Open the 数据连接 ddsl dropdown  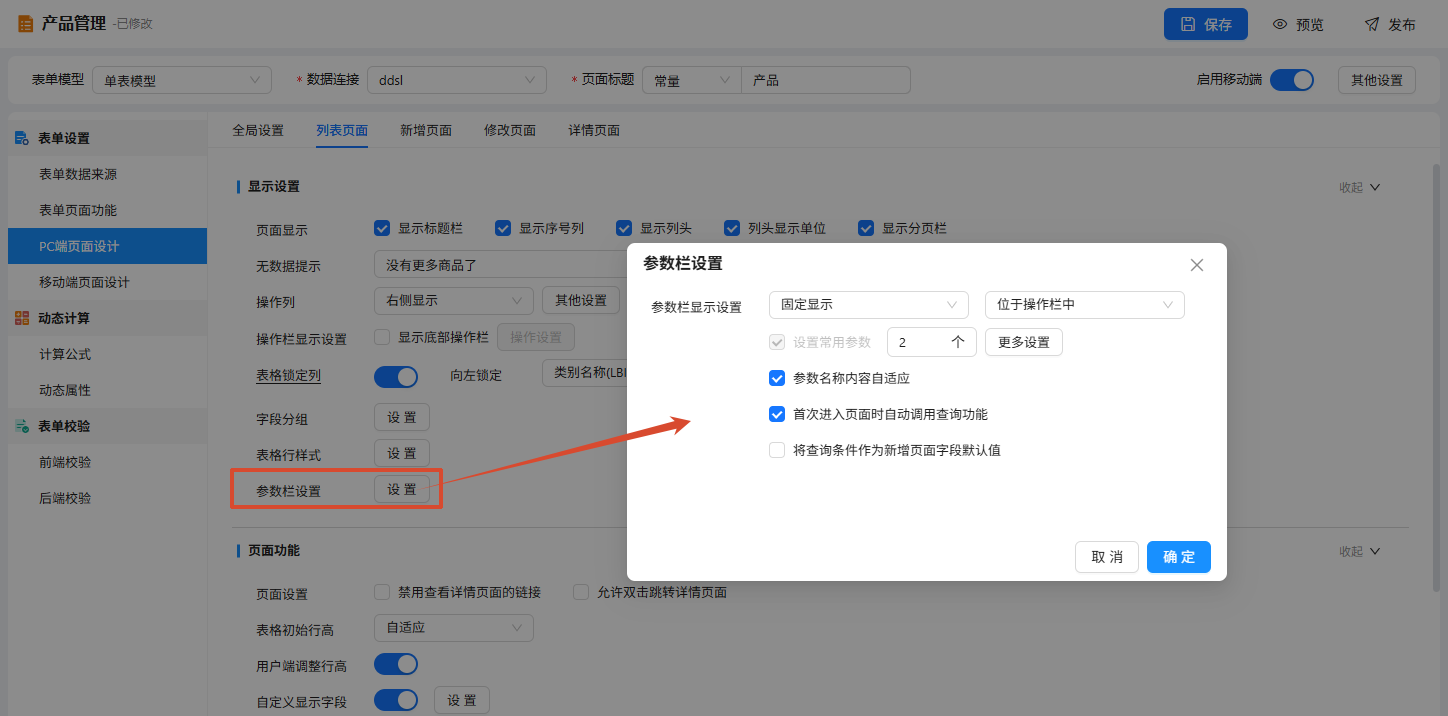[x=457, y=80]
